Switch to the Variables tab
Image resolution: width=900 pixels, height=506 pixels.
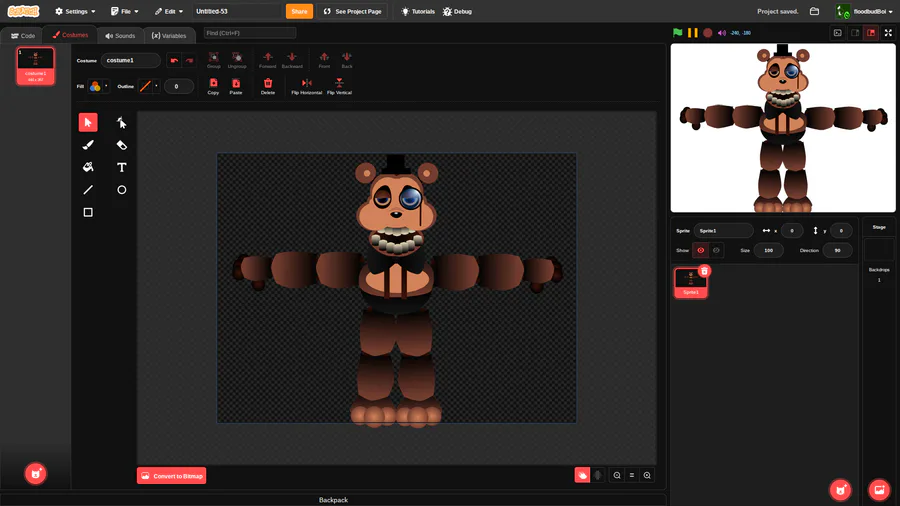tap(169, 36)
